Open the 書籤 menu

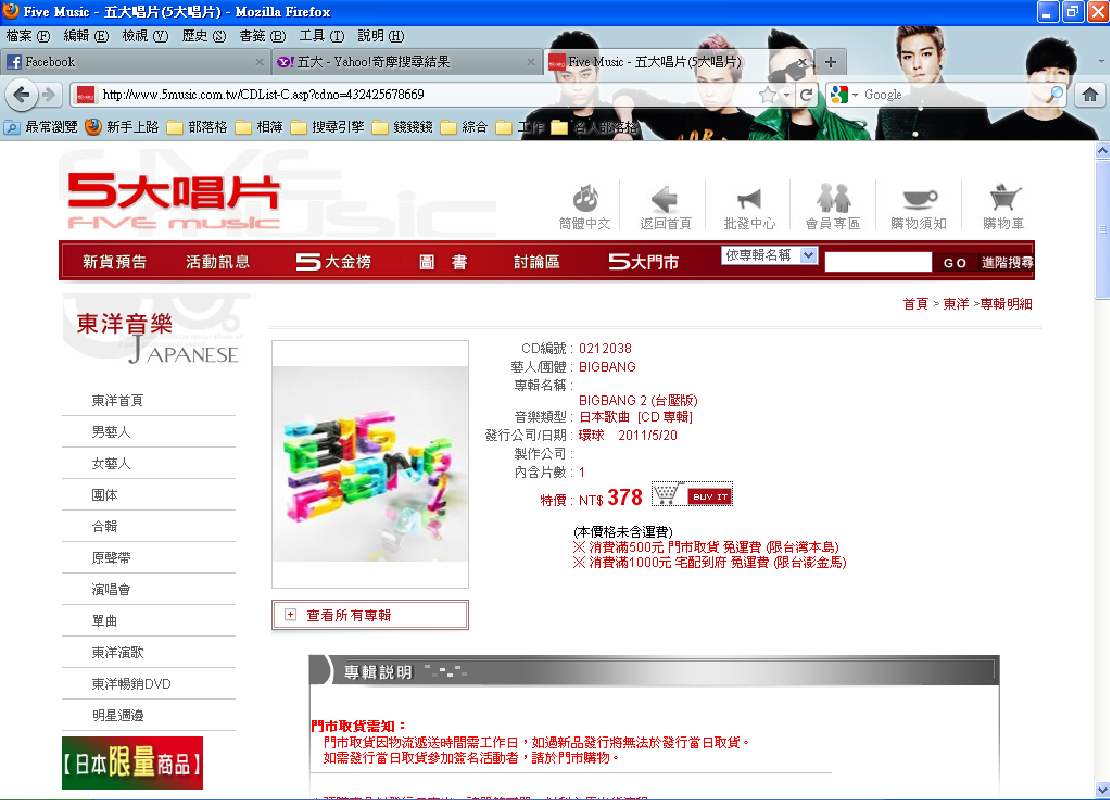click(x=263, y=35)
